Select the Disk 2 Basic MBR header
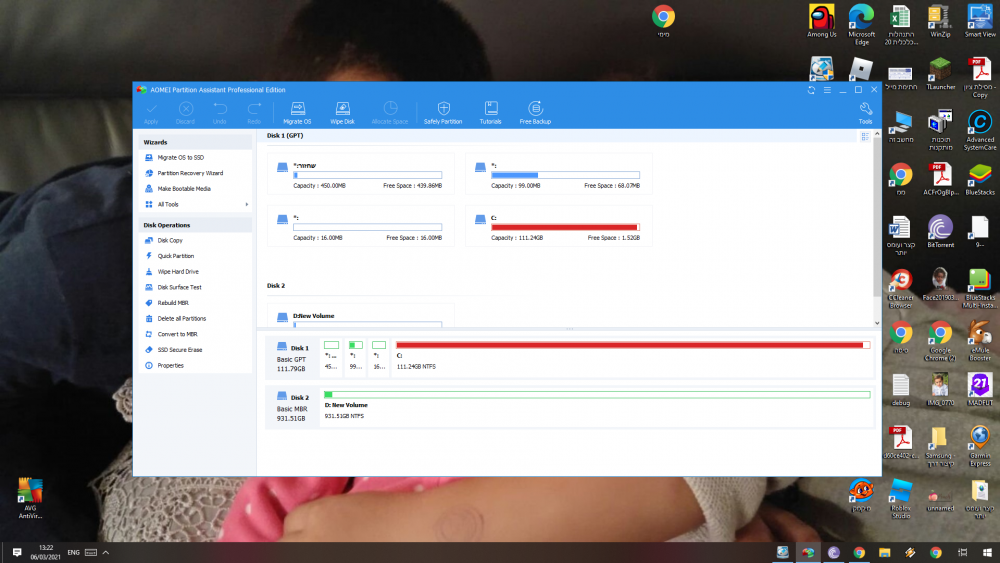The image size is (1000, 563). tap(291, 407)
